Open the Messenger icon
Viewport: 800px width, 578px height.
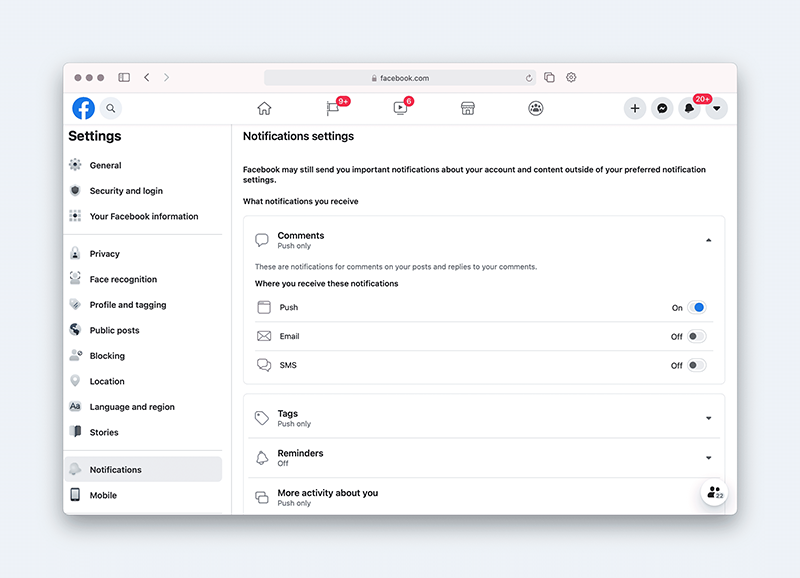(662, 108)
